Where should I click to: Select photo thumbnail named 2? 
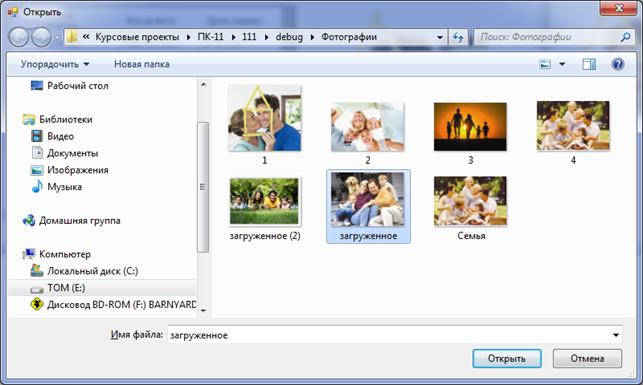[367, 127]
